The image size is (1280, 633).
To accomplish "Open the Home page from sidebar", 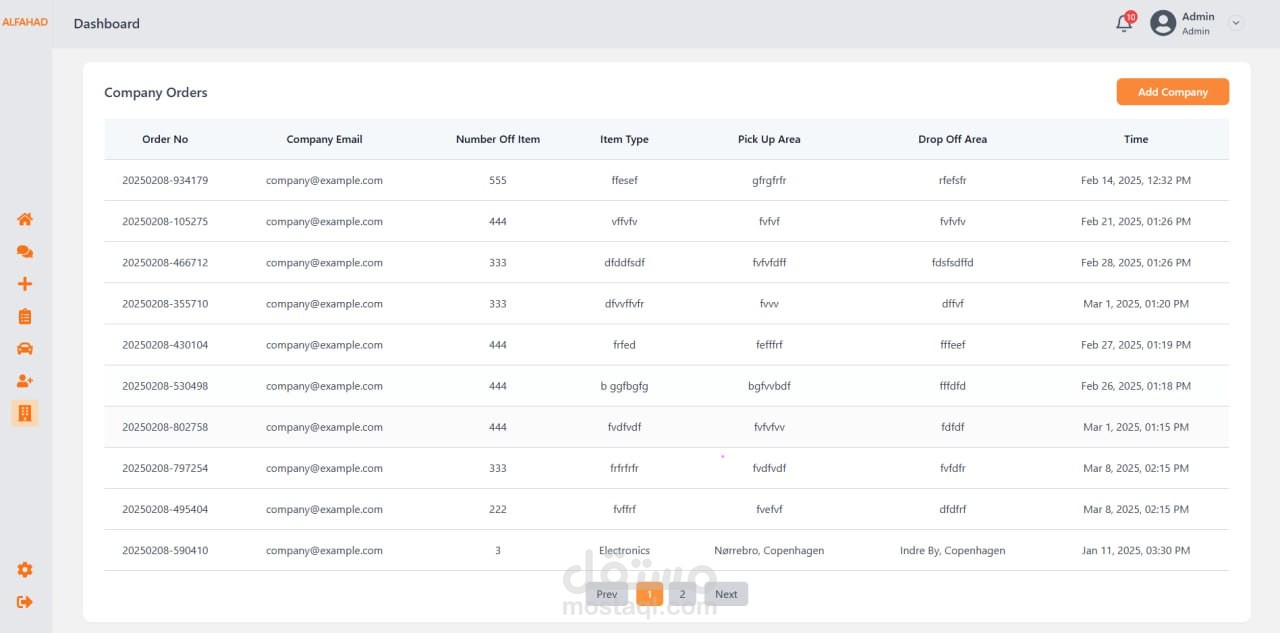I will 25,219.
